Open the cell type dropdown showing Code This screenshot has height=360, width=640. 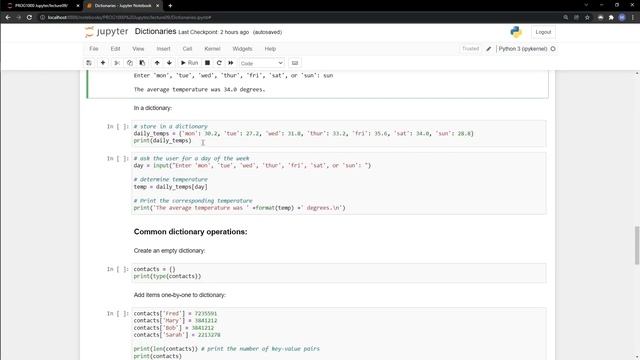tap(261, 63)
